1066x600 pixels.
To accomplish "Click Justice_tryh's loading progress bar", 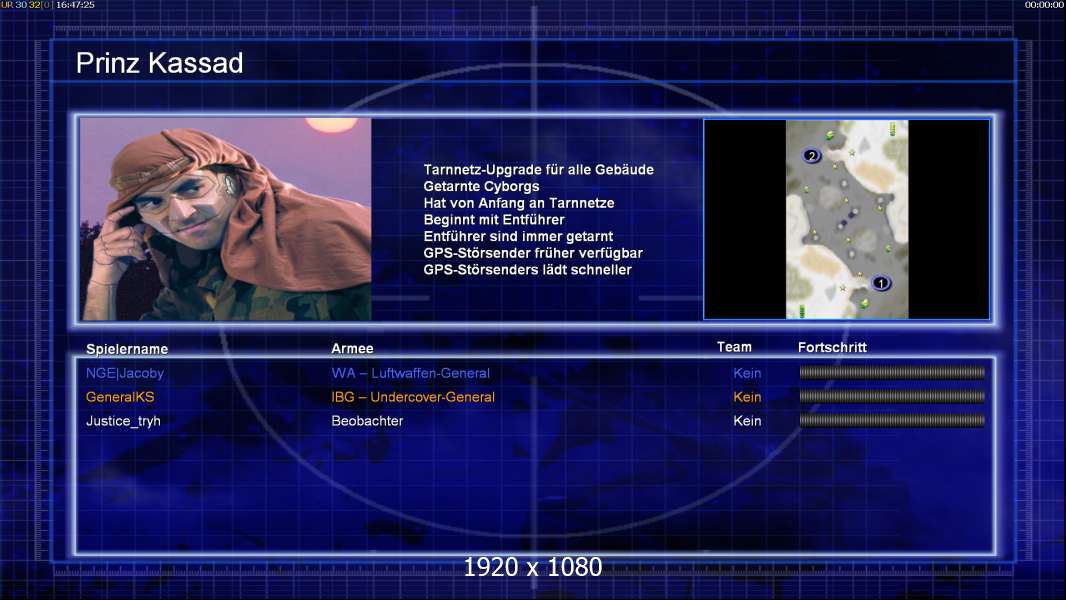I will [892, 421].
